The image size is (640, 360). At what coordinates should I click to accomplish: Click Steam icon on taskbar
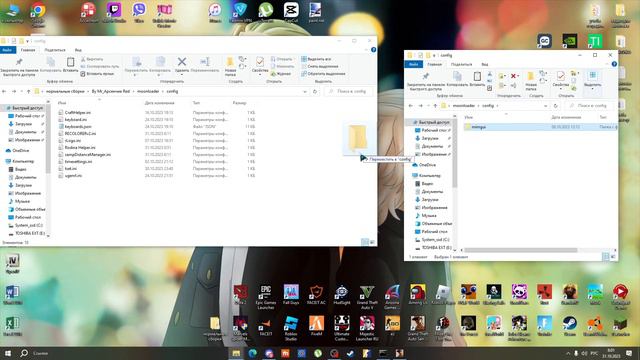pyautogui.click(x=350, y=353)
